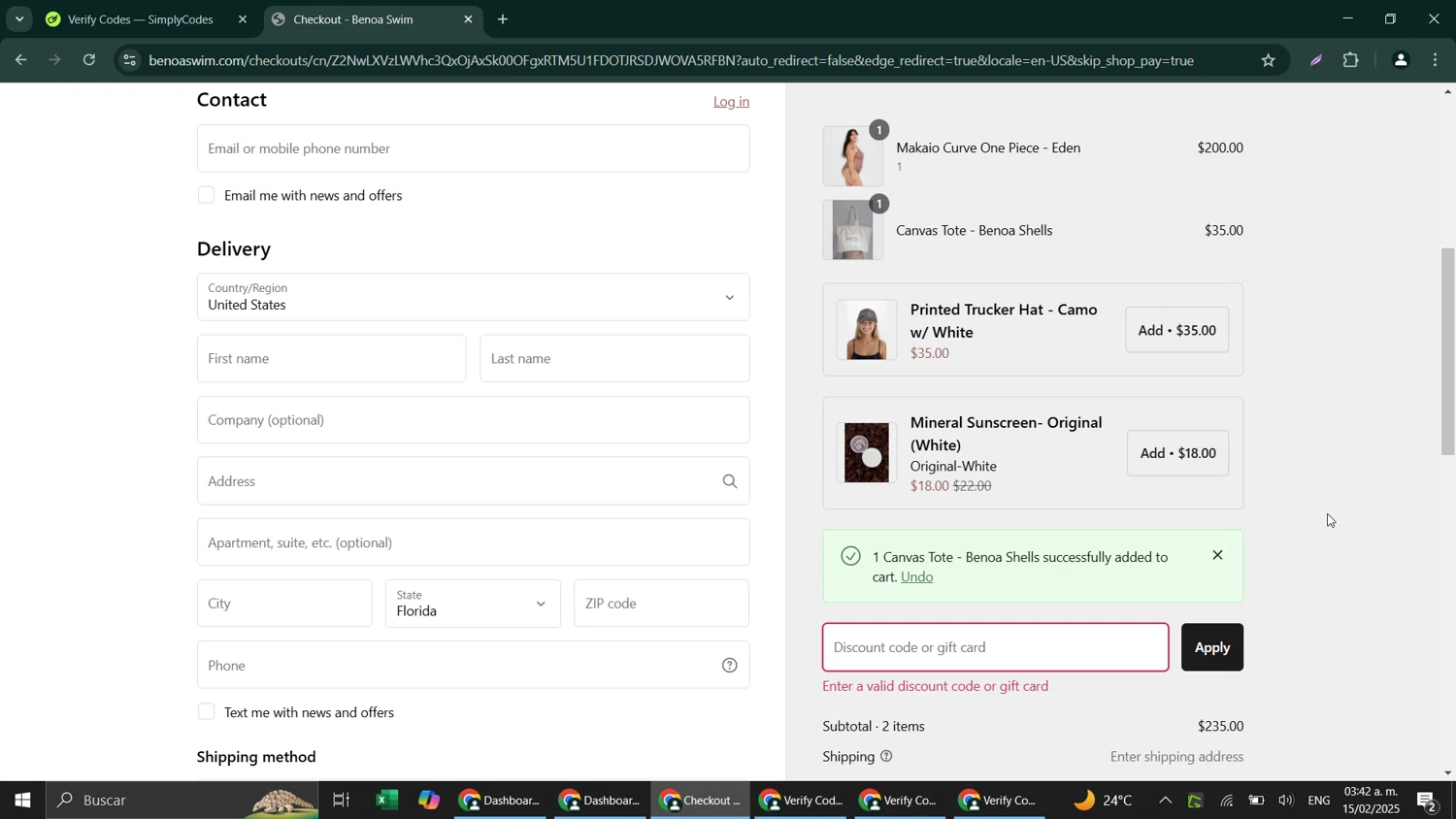Open the State Florida dropdown
Screen dimensions: 1456x819
pos(473,604)
